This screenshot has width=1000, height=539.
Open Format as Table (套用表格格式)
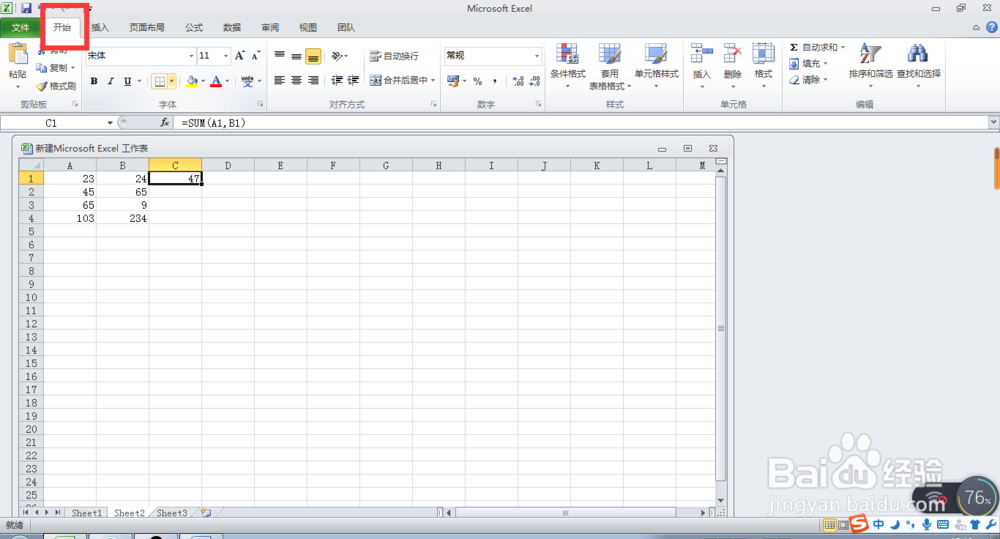610,66
